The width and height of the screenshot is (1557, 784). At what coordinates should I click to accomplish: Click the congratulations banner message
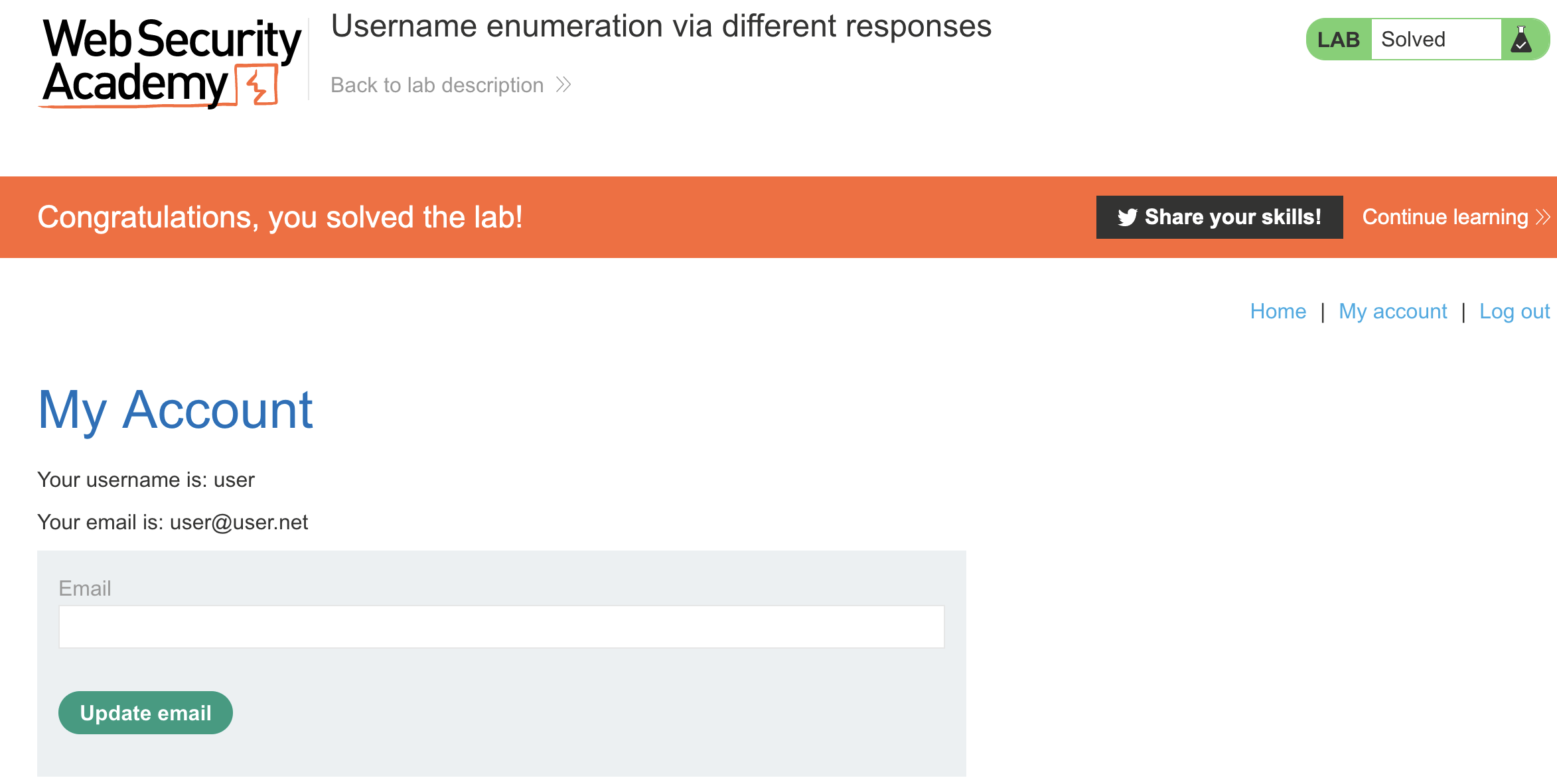[280, 217]
